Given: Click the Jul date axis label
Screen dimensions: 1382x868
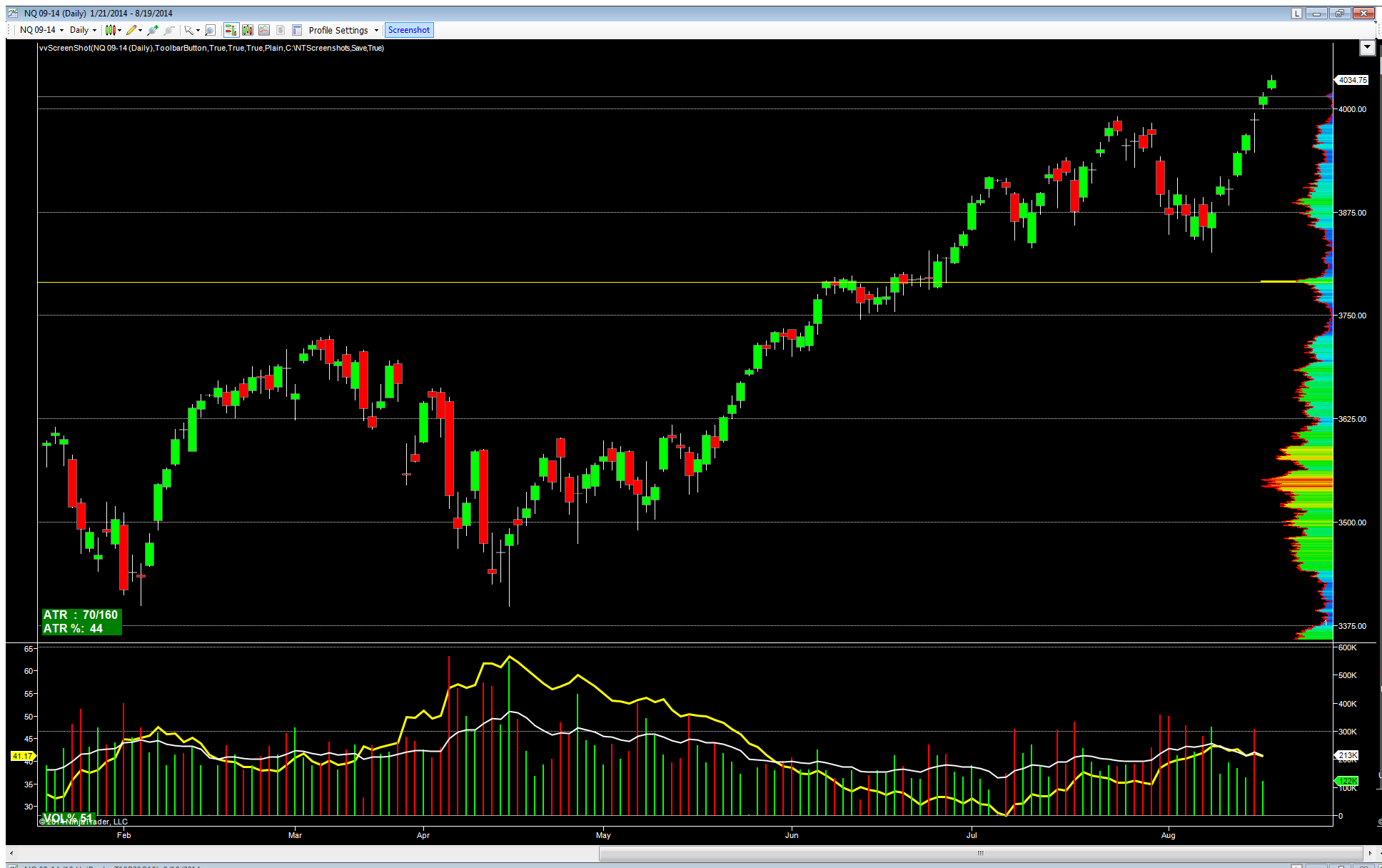Looking at the screenshot, I should [972, 835].
